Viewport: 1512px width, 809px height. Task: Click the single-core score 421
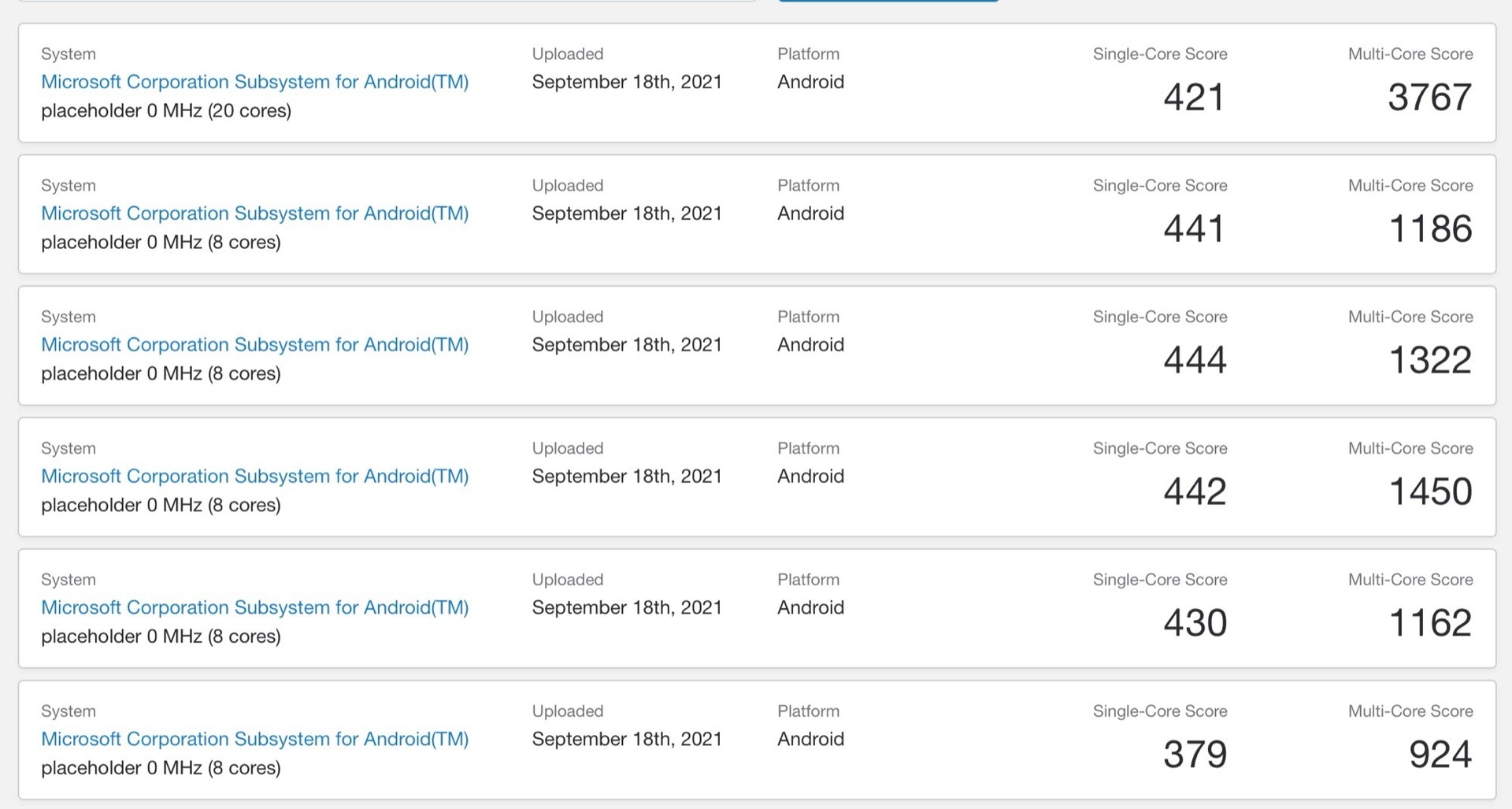(1194, 98)
